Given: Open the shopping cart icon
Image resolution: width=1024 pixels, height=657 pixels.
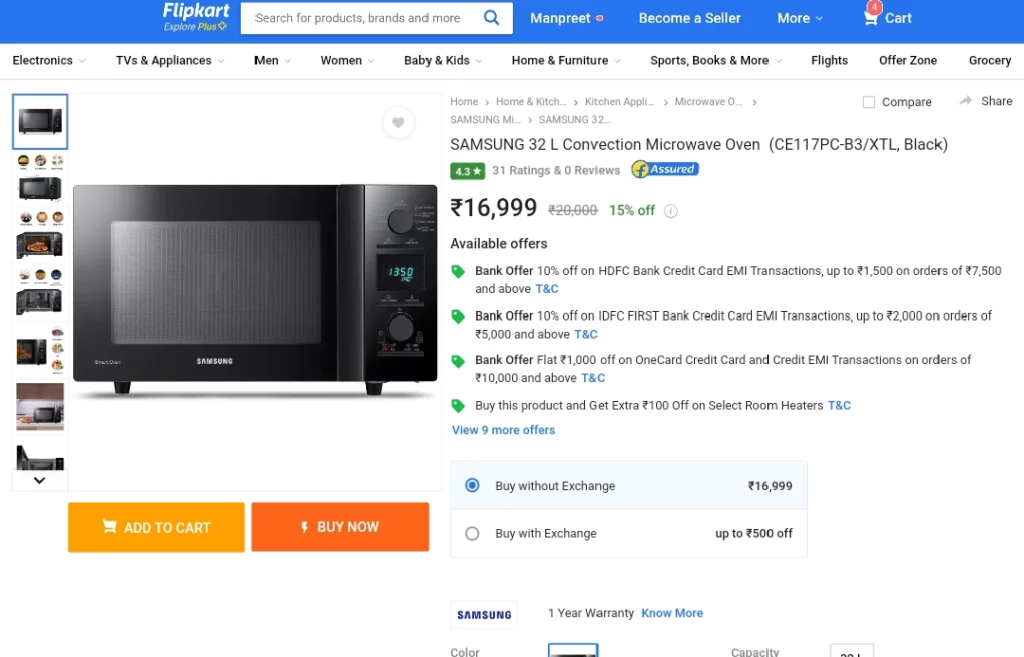Looking at the screenshot, I should (x=871, y=17).
